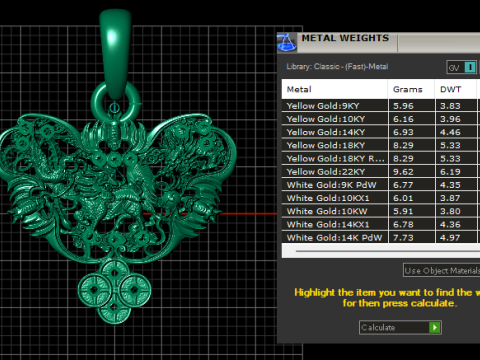This screenshot has height=360, width=480.
Task: Click the 6.19 DWT value
Action: pos(450,172)
